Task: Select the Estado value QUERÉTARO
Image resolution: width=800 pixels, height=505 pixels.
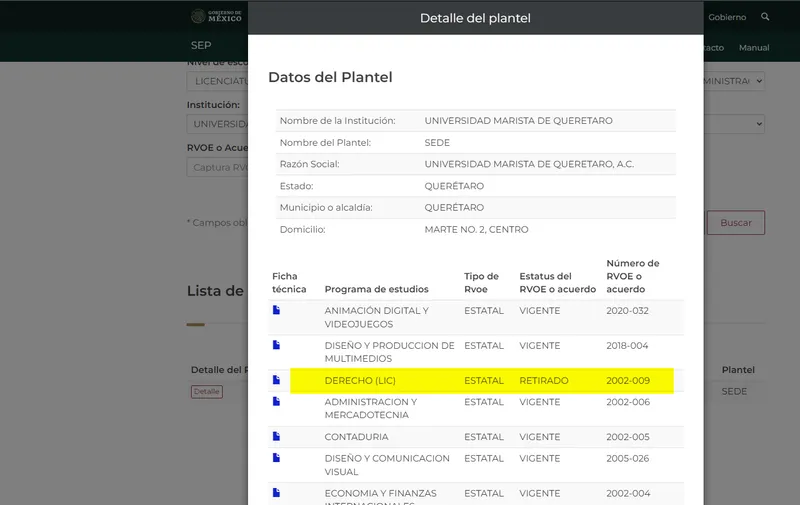Action: (454, 186)
